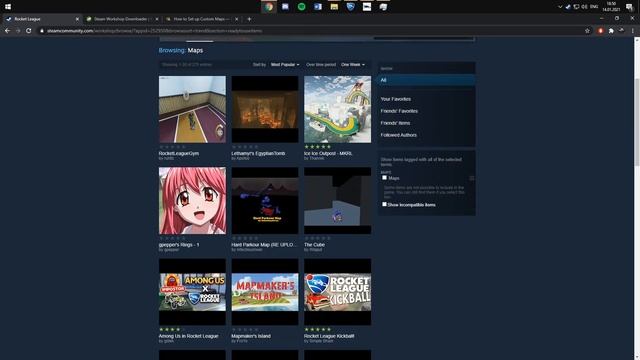Open the Ice Ice Outpost thumbnail
Screen dimensions: 640x360
click(338, 109)
